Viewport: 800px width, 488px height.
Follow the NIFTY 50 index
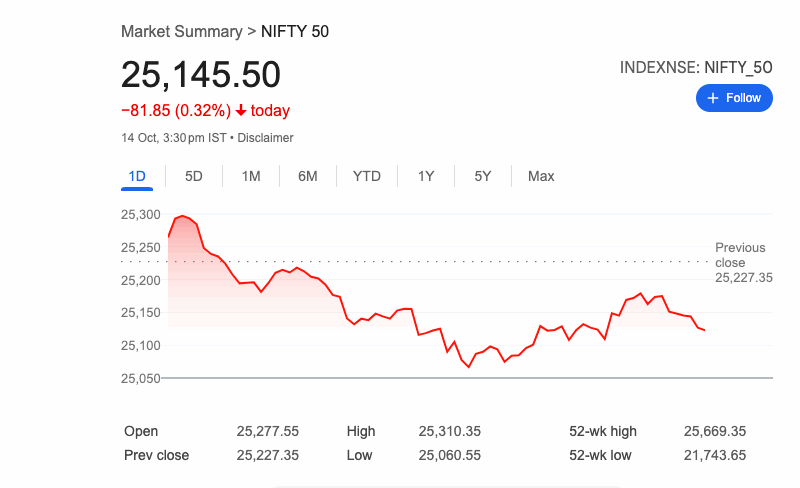tap(734, 98)
